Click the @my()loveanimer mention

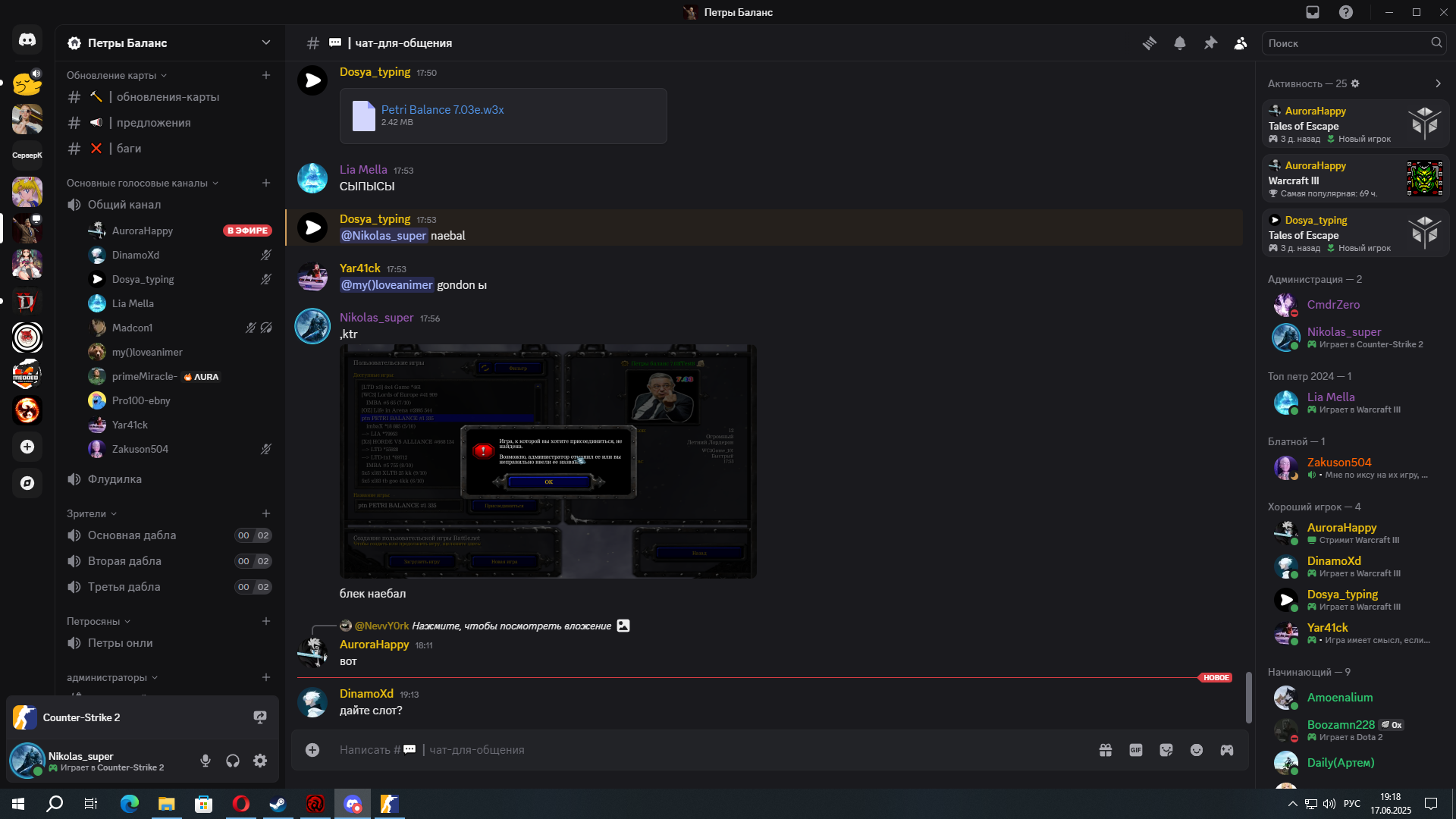coord(387,285)
